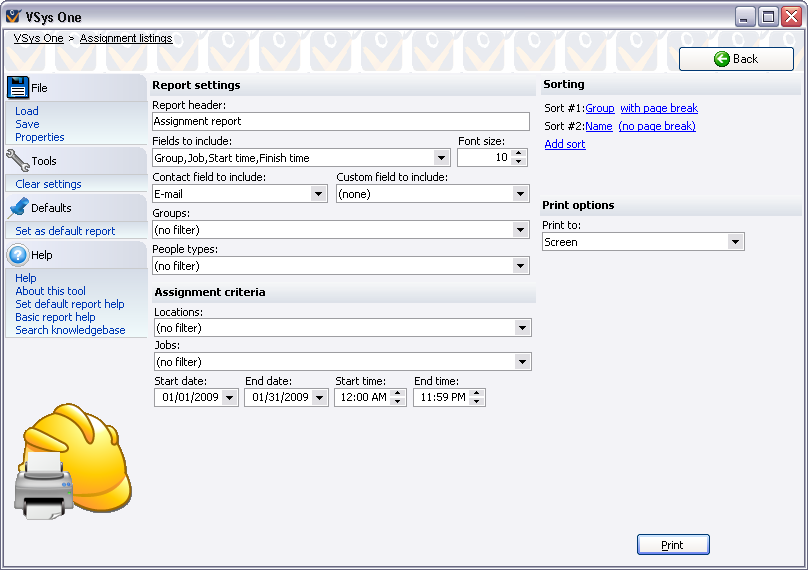Click the Defaults pushpin icon

(19, 208)
